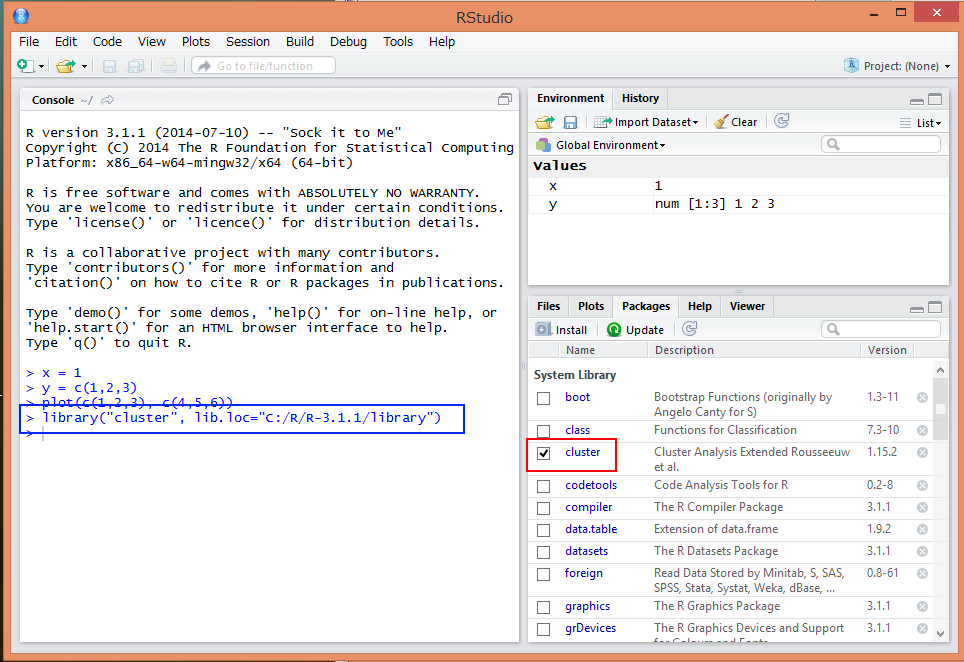Remove the foreign package
Viewport: 964px width, 662px height.
pos(922,573)
